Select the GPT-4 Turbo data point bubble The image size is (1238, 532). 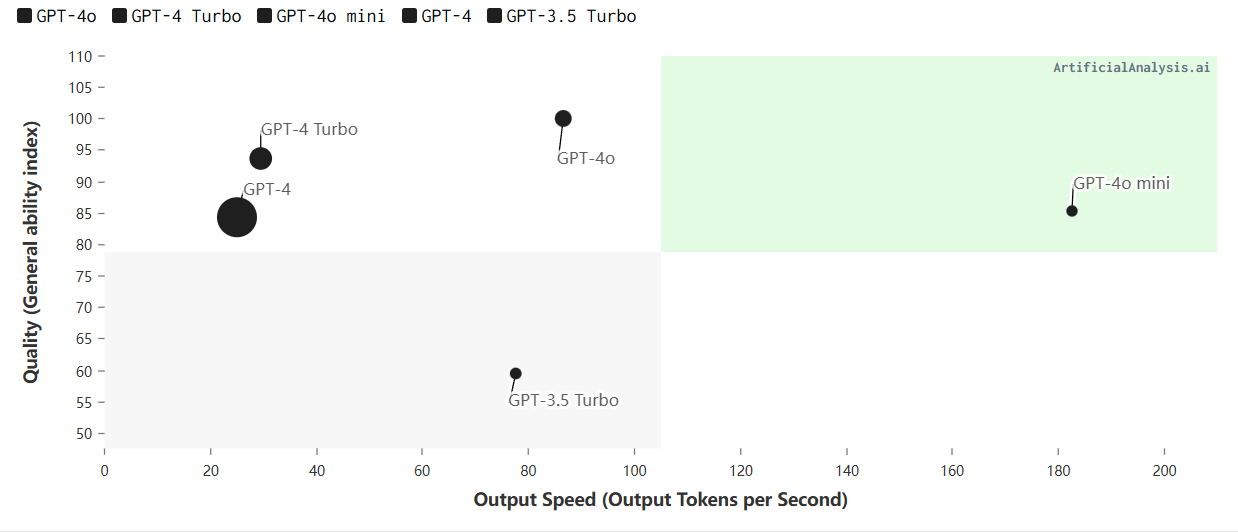(261, 158)
